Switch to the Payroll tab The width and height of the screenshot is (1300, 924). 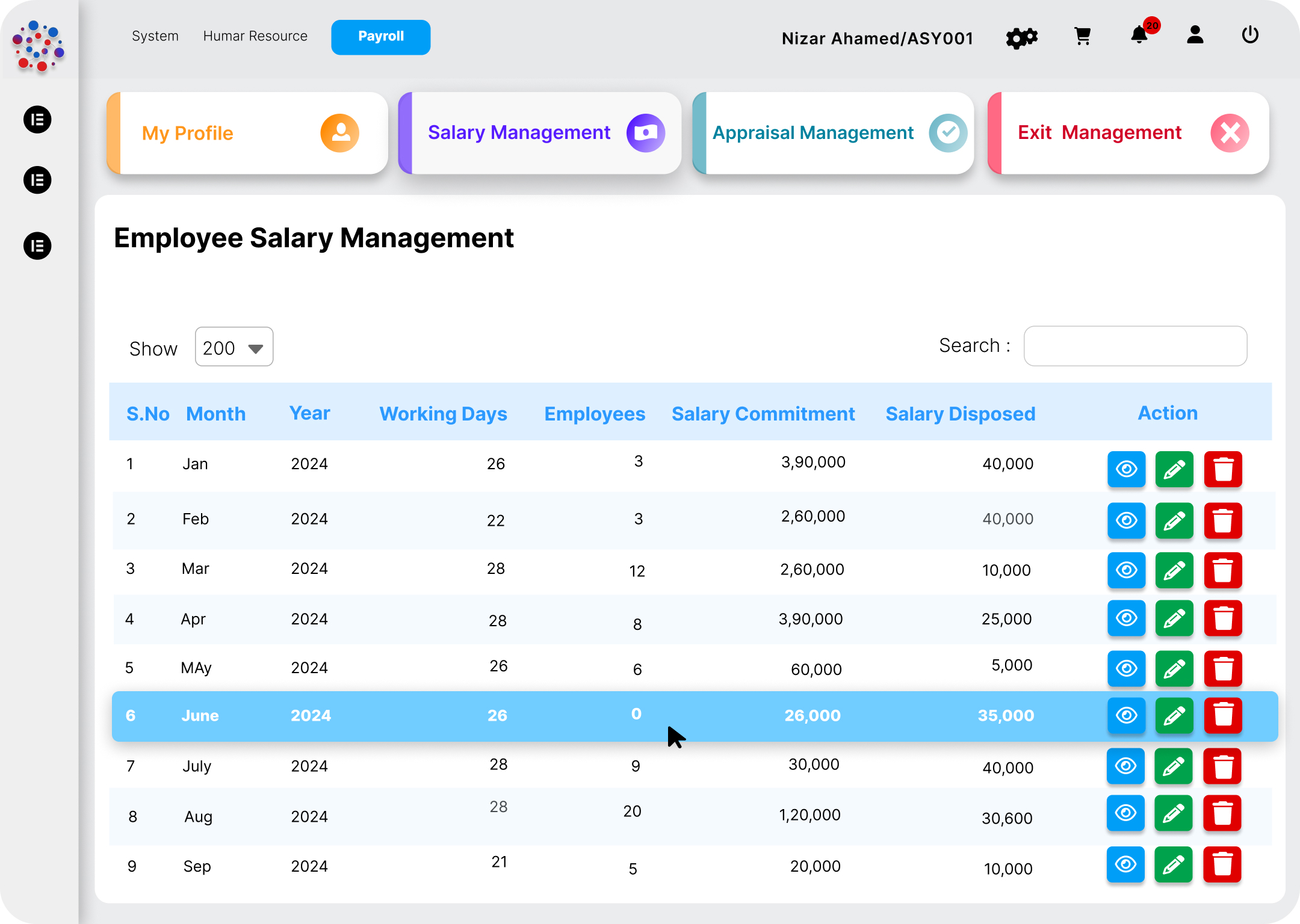[x=380, y=37]
